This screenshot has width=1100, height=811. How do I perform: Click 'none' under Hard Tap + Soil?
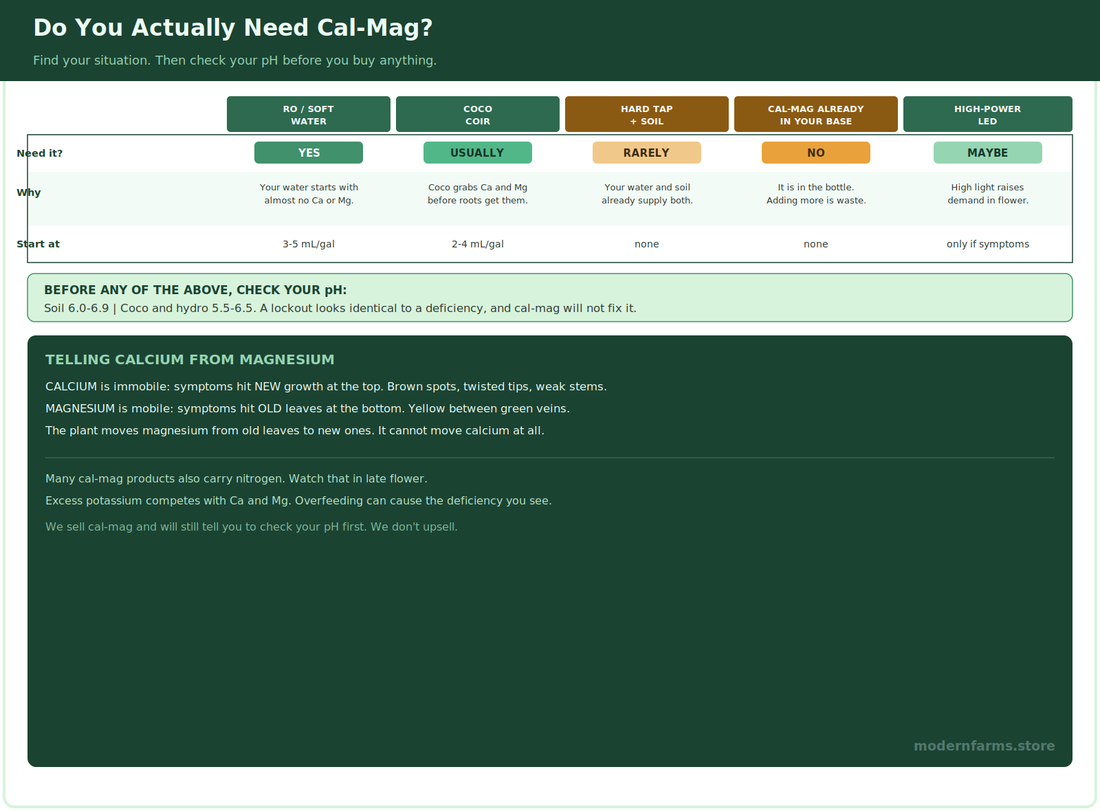pyautogui.click(x=647, y=244)
